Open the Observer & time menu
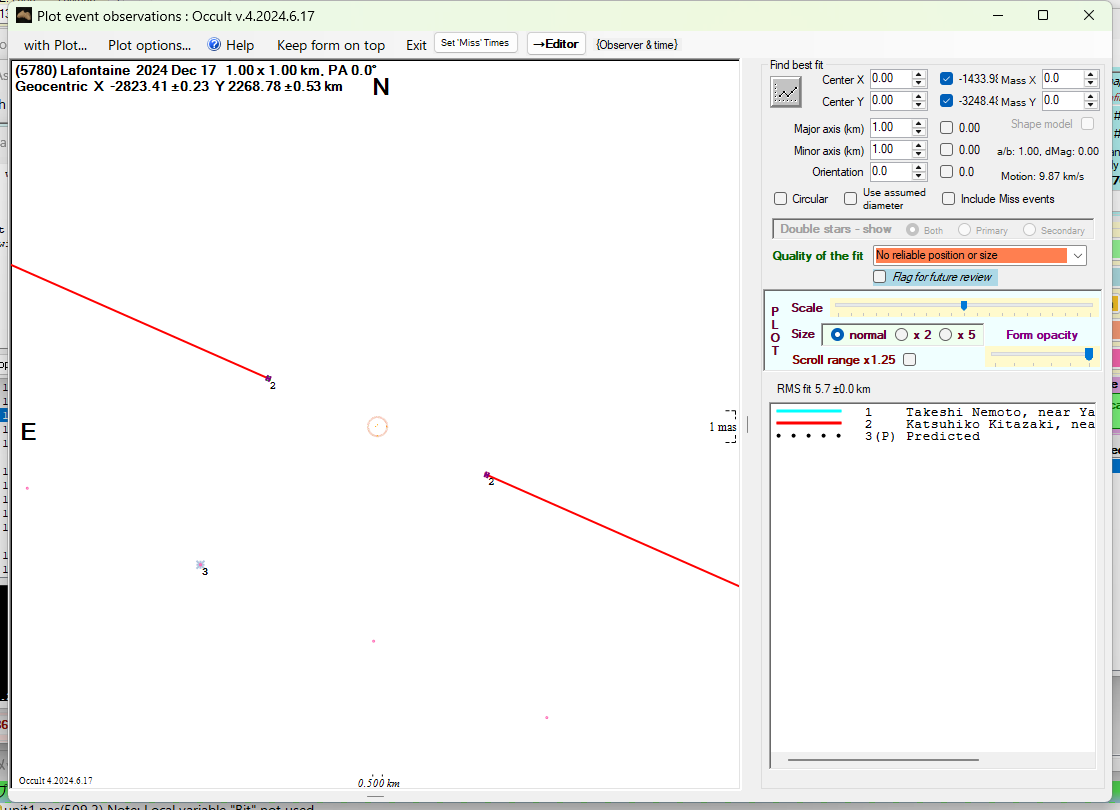 click(x=636, y=45)
